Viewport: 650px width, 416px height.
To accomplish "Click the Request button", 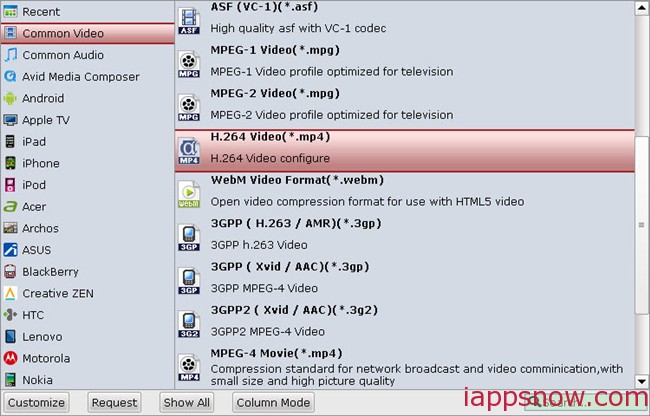I will point(114,403).
